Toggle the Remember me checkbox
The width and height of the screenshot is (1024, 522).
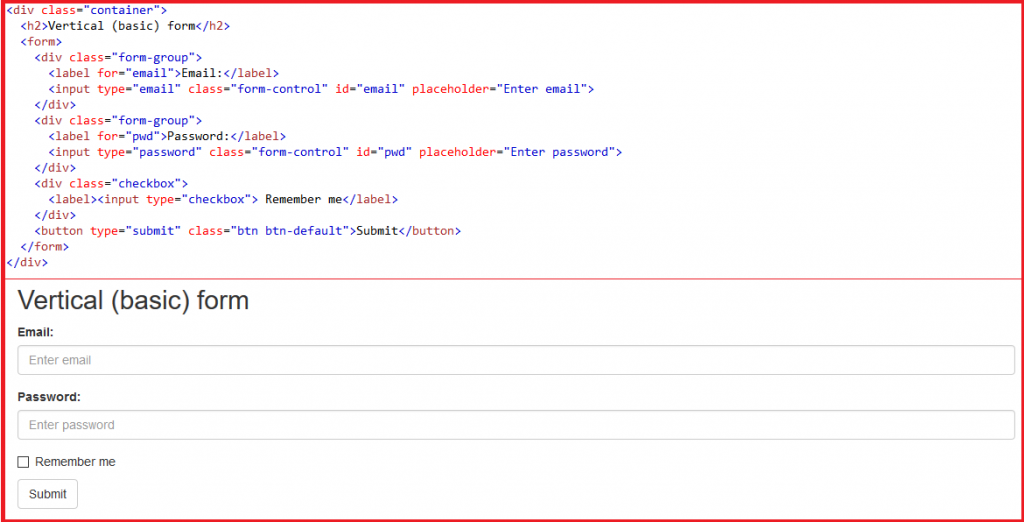click(x=24, y=462)
